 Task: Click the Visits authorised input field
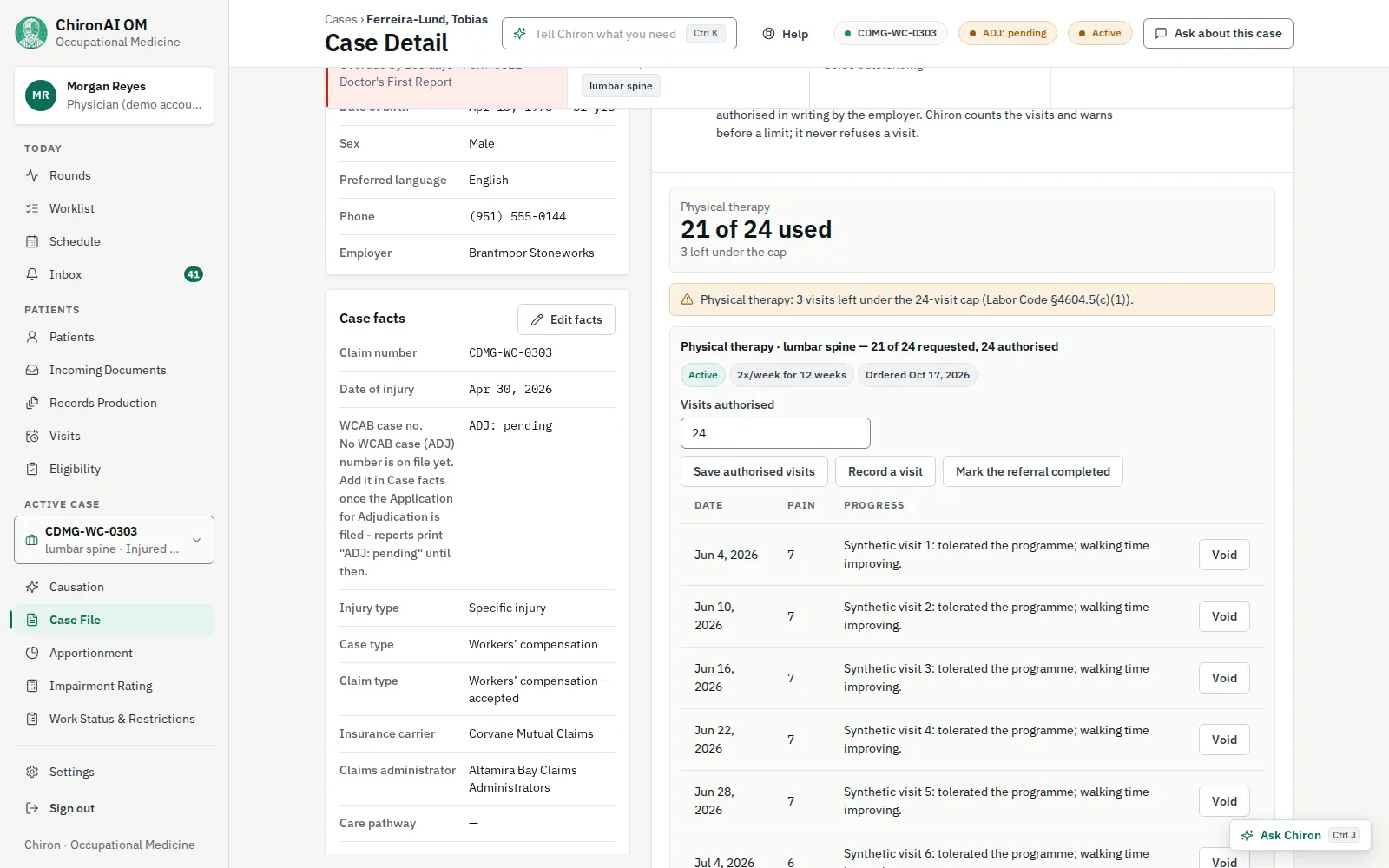[775, 433]
